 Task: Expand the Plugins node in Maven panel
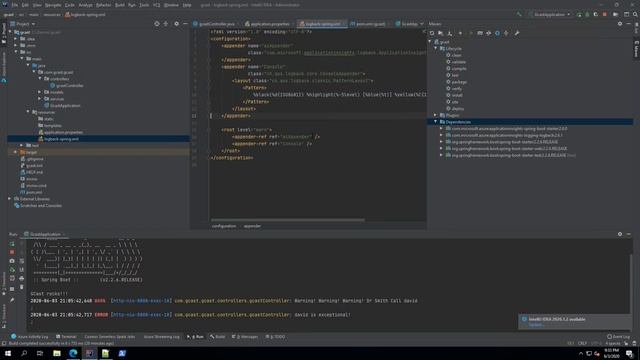(436, 115)
